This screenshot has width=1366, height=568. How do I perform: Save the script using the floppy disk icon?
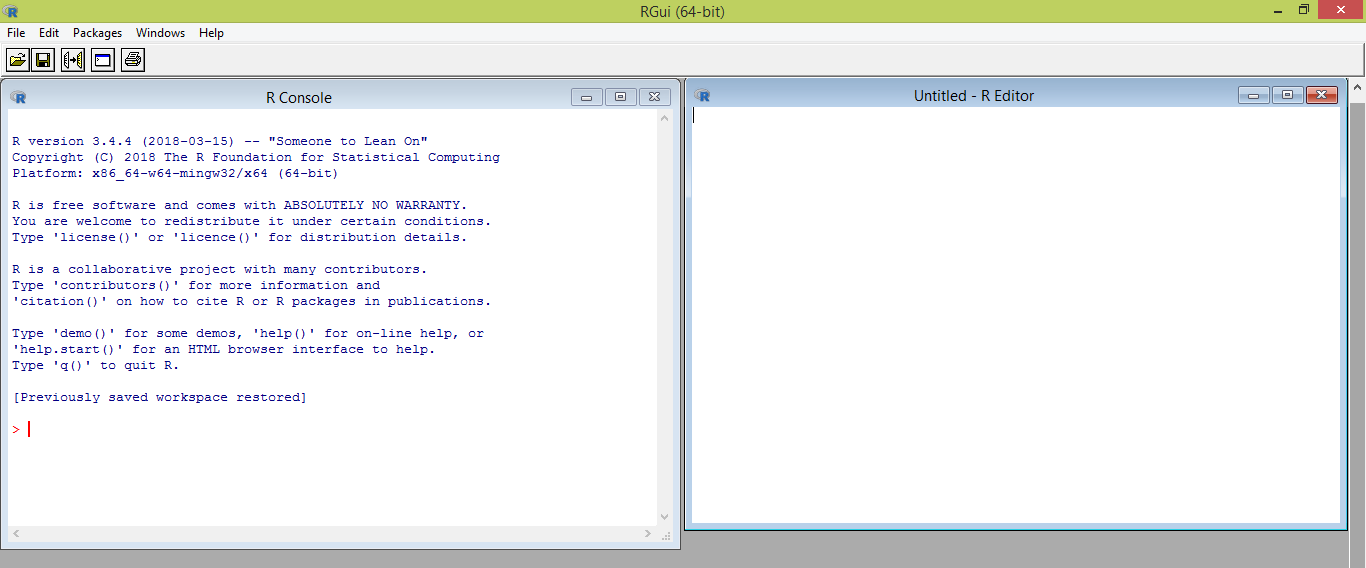pos(43,60)
